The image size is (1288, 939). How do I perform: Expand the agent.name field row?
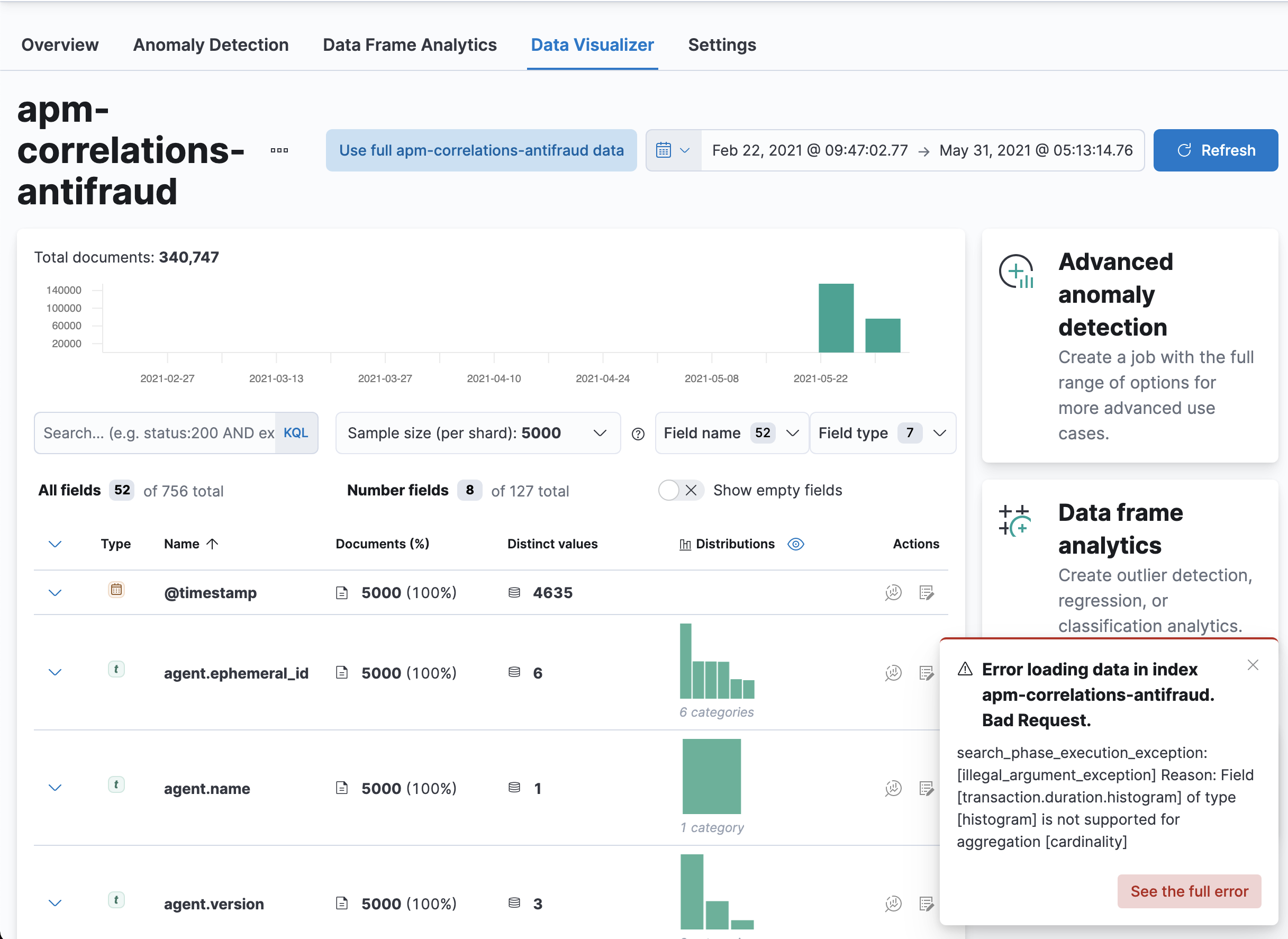pyautogui.click(x=55, y=788)
